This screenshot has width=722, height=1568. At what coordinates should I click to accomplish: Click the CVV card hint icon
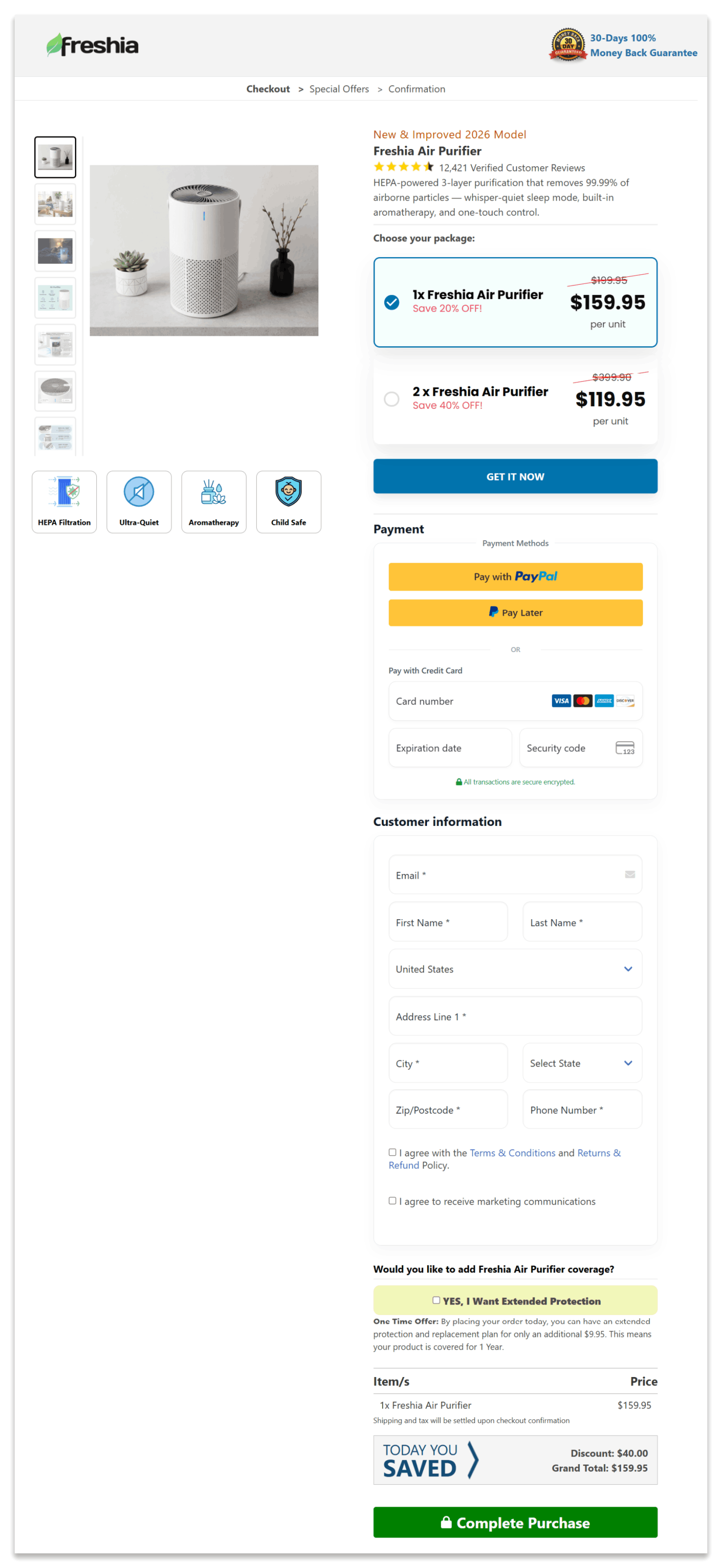tap(625, 748)
